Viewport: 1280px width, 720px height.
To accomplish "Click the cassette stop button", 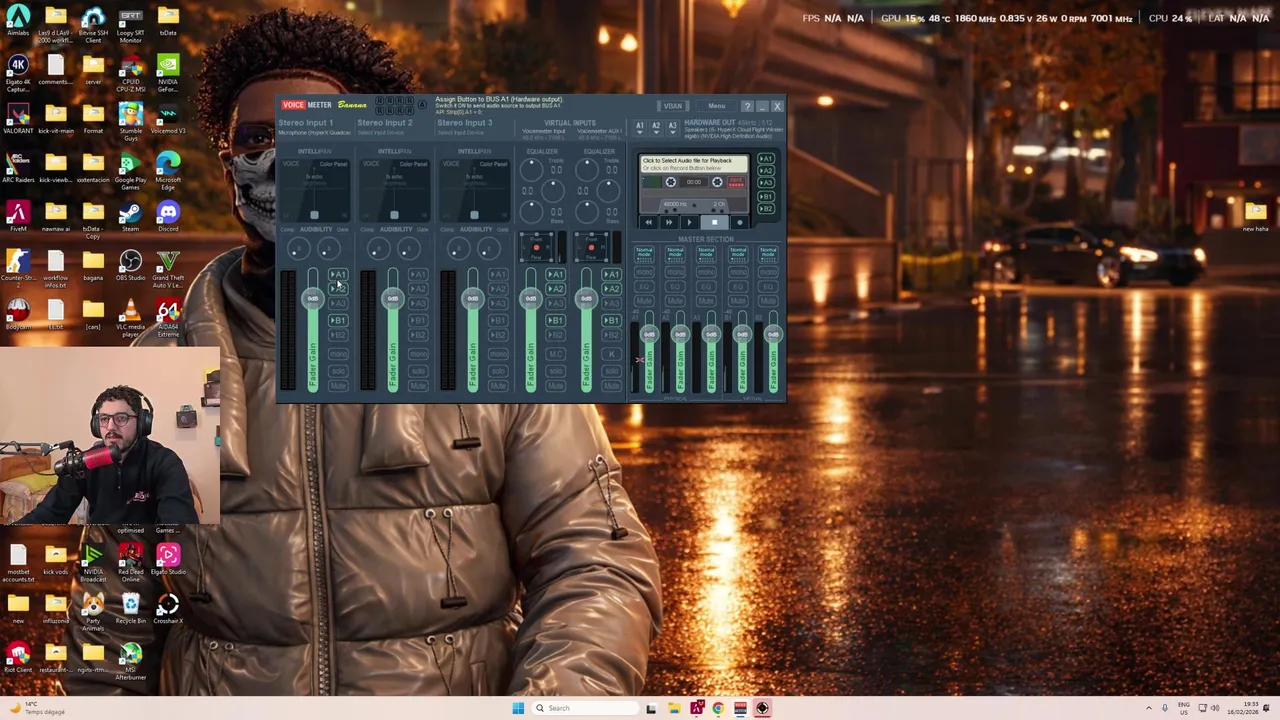I will point(715,221).
